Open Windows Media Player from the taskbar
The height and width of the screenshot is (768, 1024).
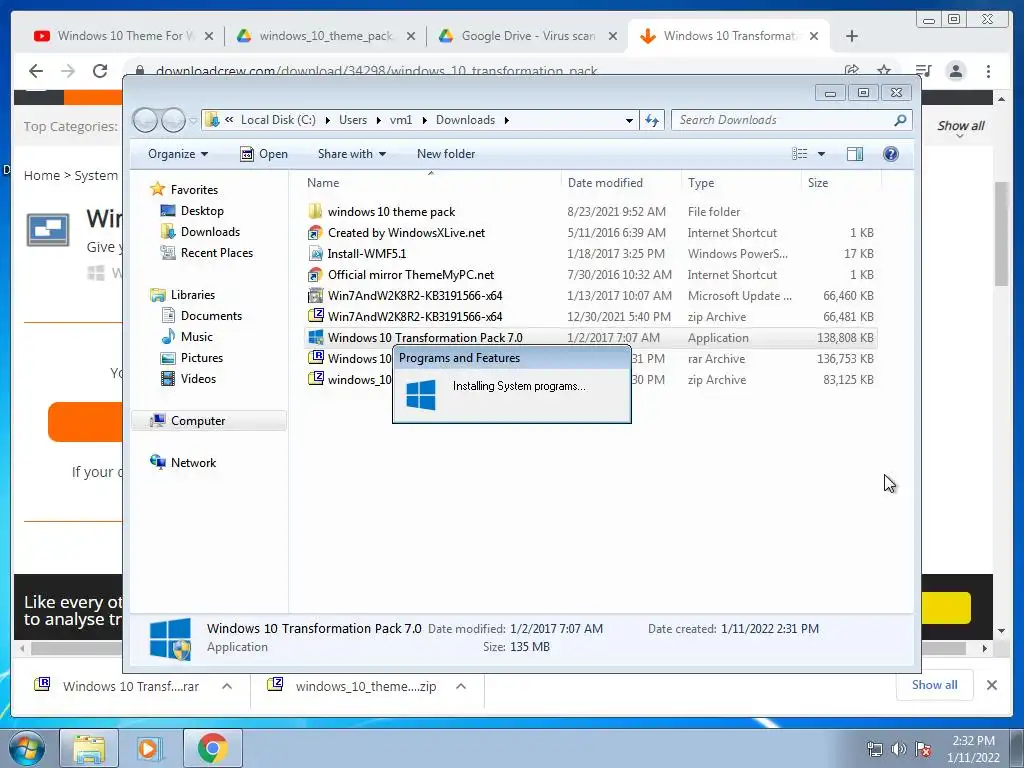click(148, 748)
